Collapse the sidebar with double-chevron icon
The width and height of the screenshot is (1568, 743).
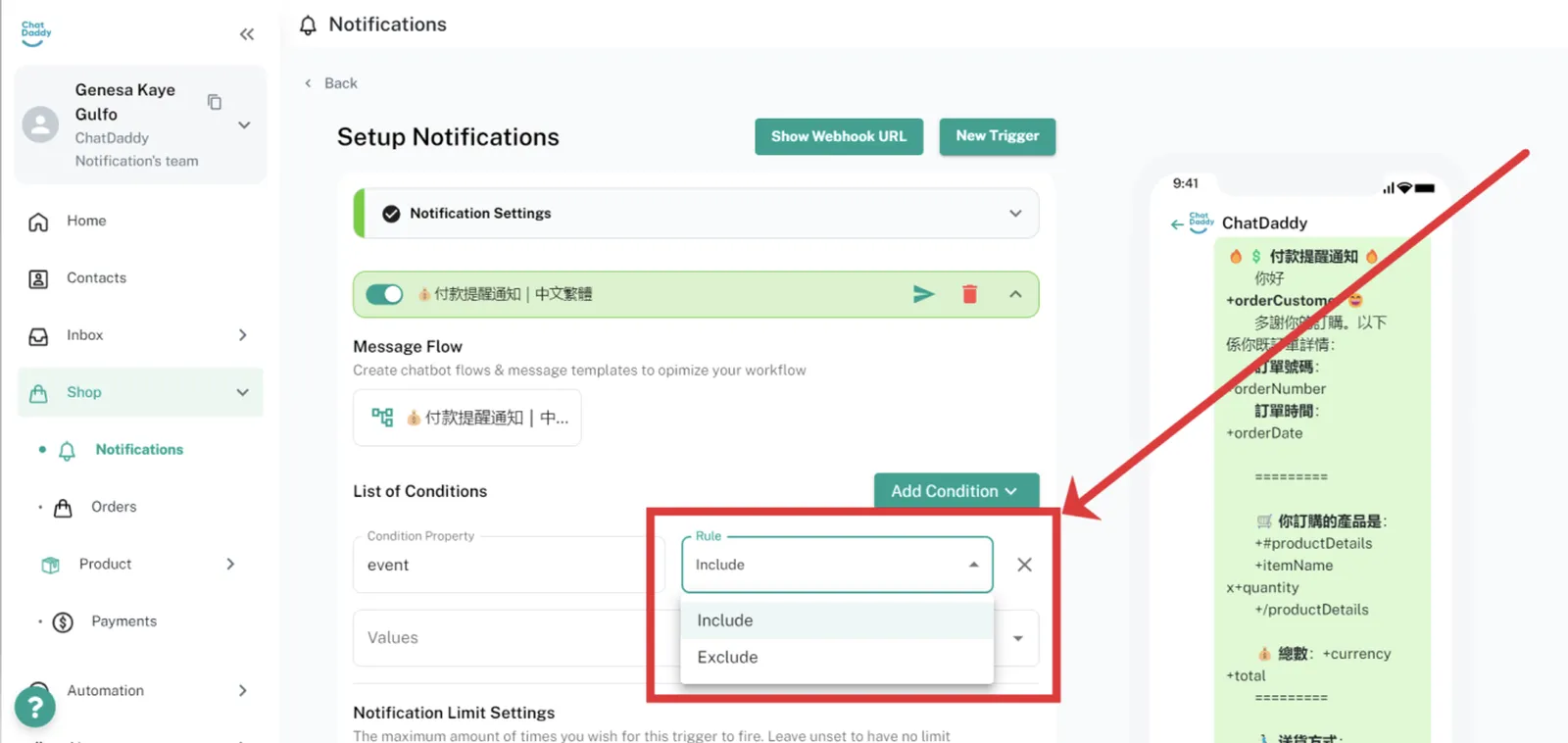247,34
